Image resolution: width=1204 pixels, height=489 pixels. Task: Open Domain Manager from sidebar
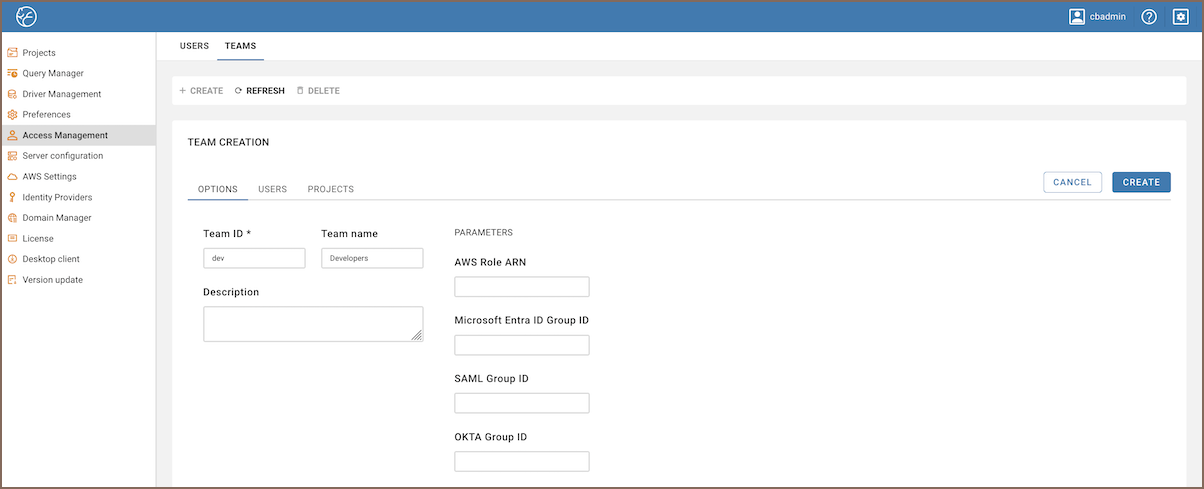(x=56, y=218)
